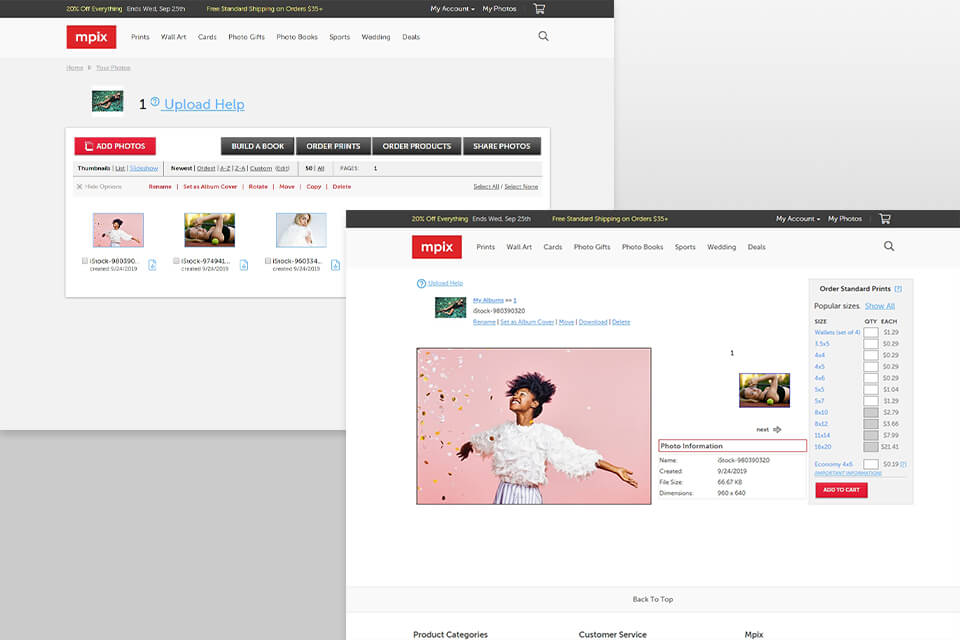The width and height of the screenshot is (960, 640).
Task: Click the Add to Cart button
Action: point(841,490)
